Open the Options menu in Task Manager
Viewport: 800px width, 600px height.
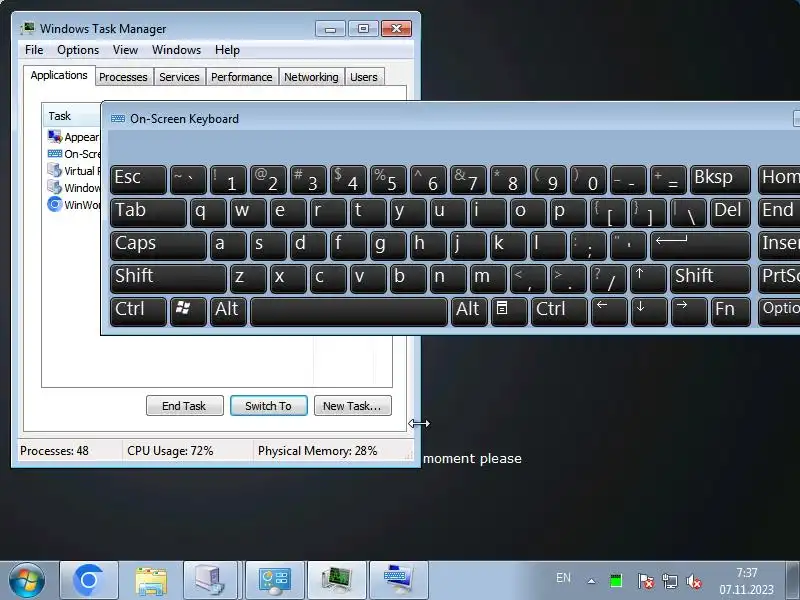point(78,50)
